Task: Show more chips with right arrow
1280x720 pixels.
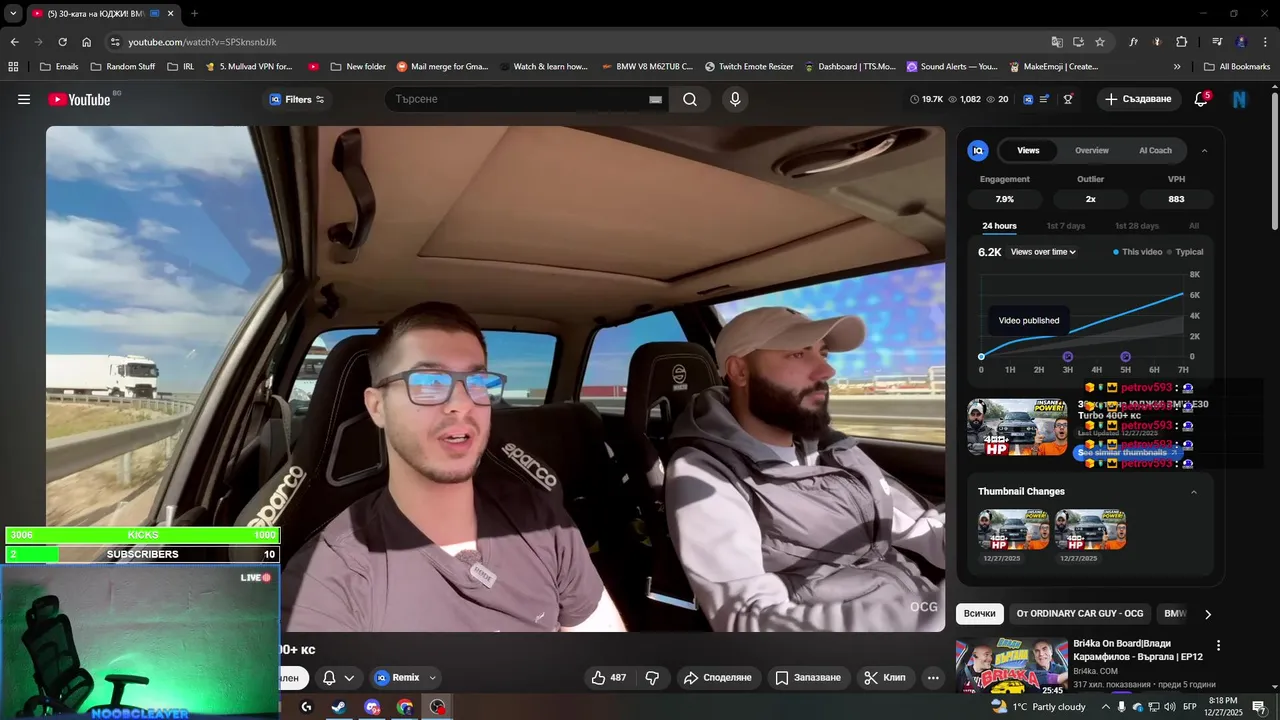Action: pyautogui.click(x=1208, y=614)
